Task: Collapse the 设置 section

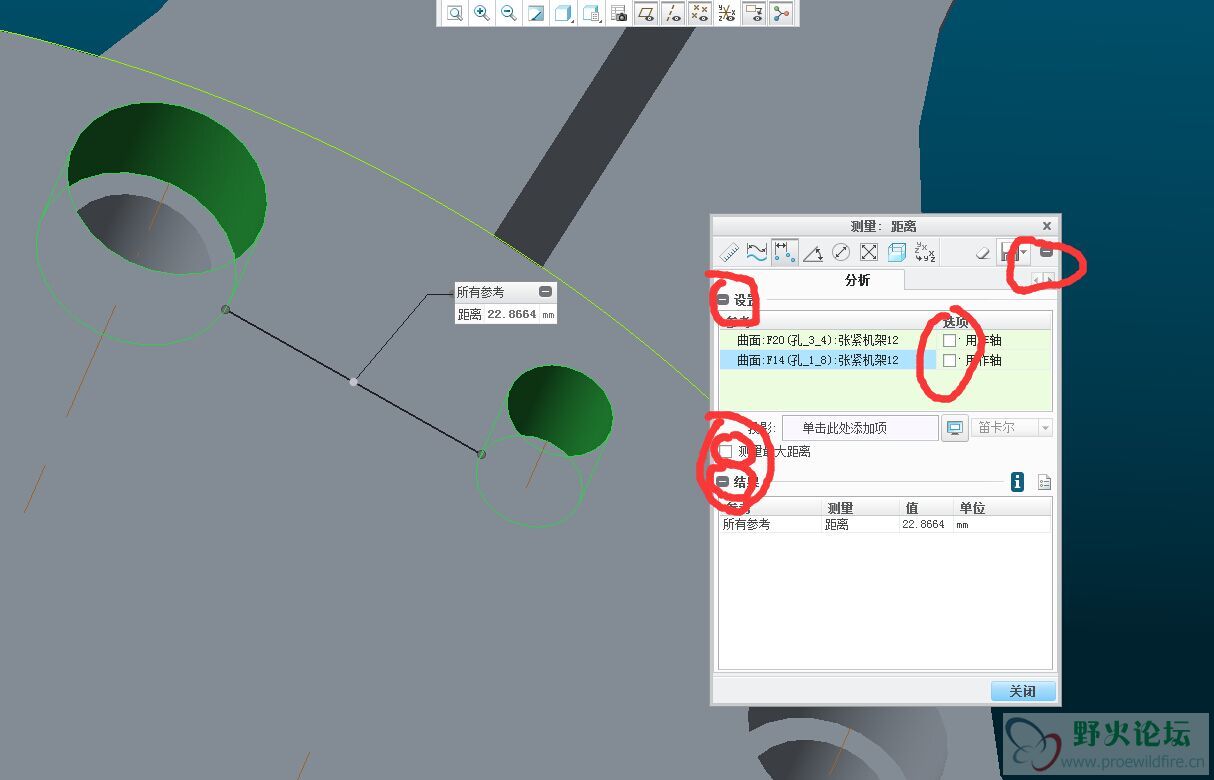Action: [723, 299]
